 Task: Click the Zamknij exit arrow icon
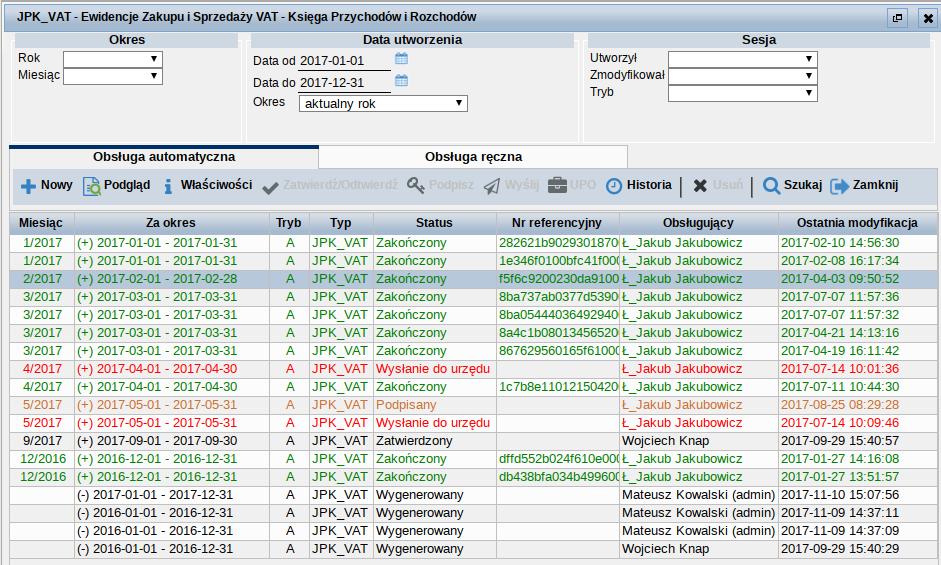click(x=839, y=186)
